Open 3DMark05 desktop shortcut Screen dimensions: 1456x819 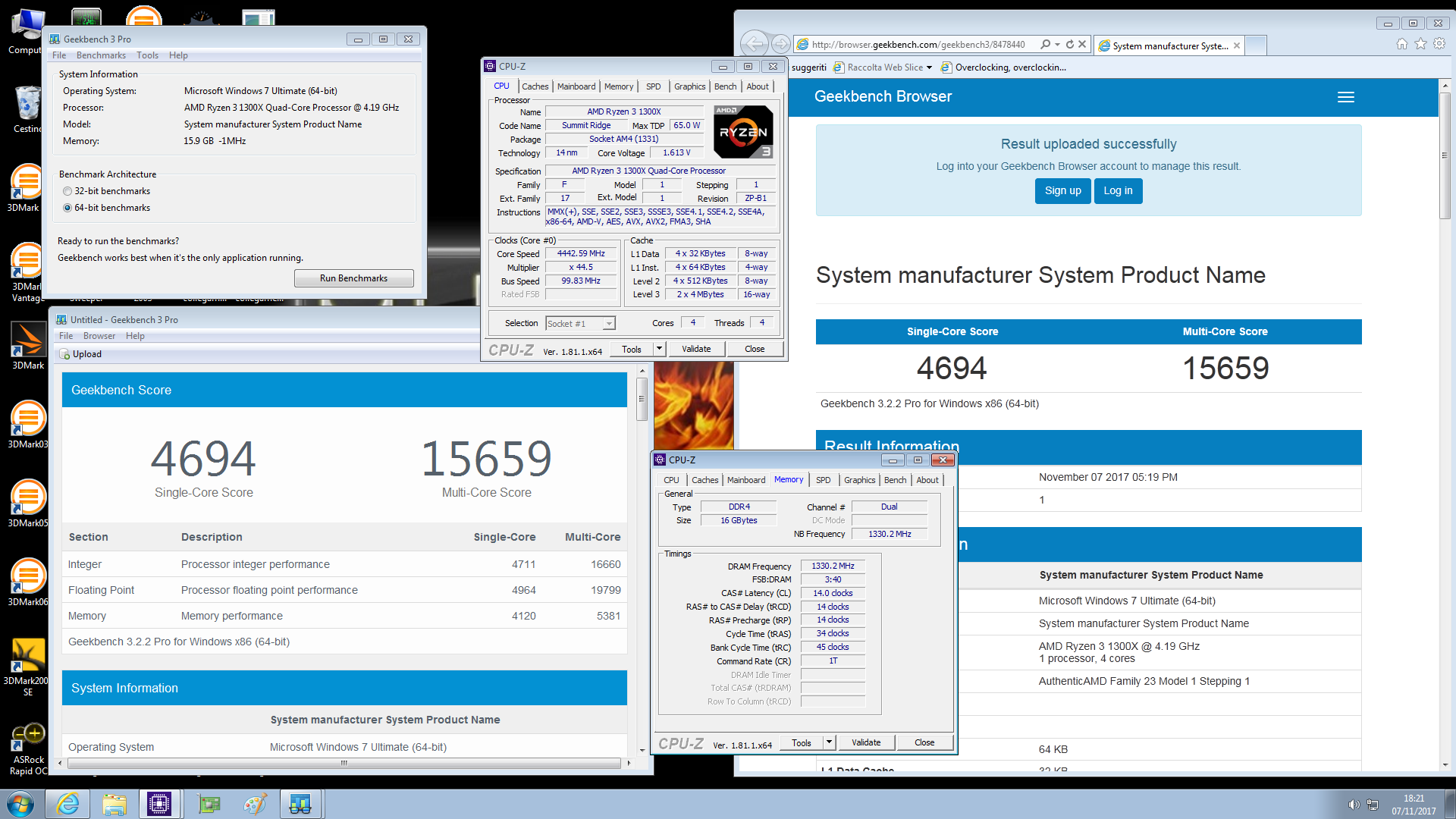(28, 504)
